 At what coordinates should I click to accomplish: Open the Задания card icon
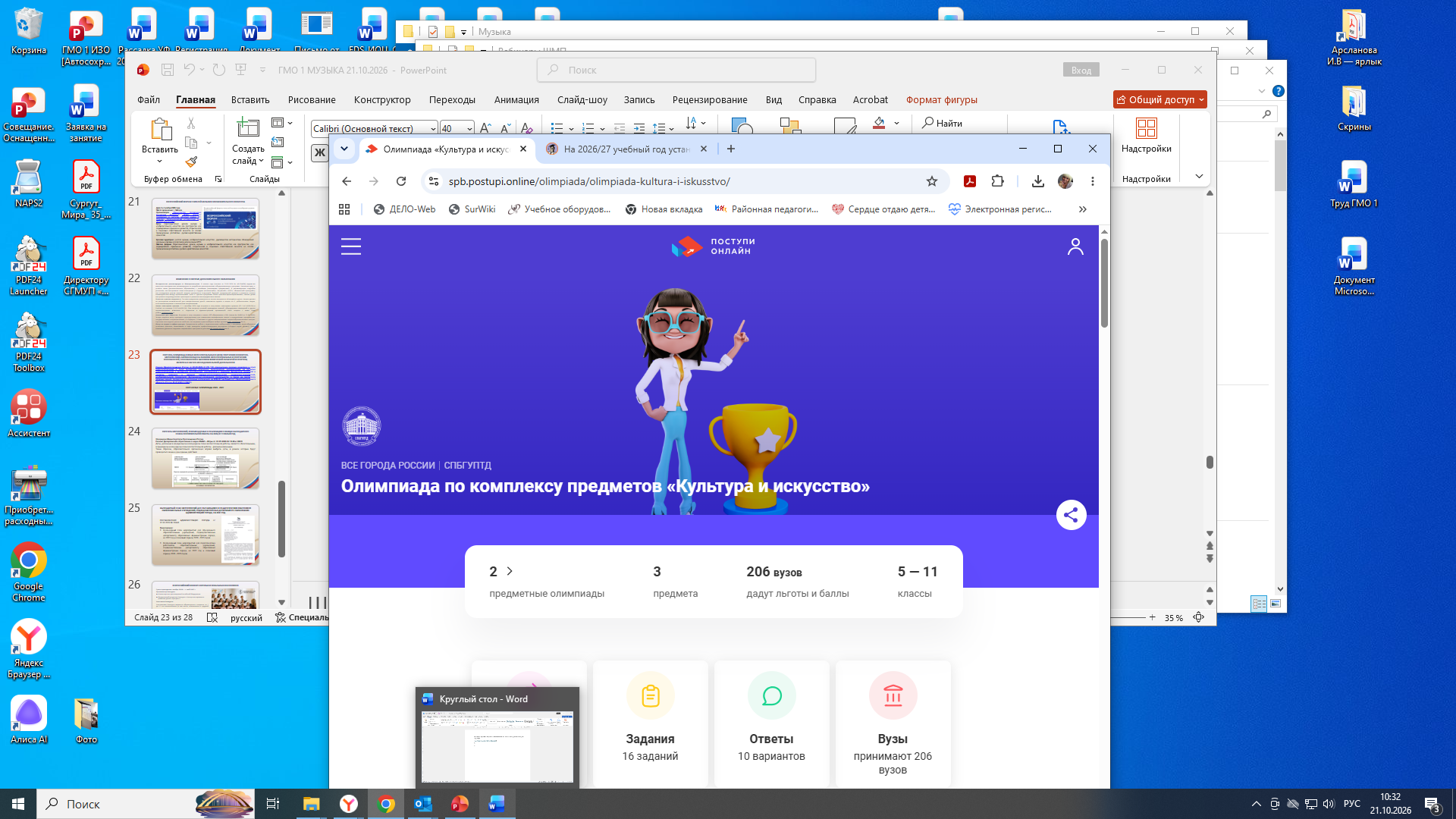650,695
